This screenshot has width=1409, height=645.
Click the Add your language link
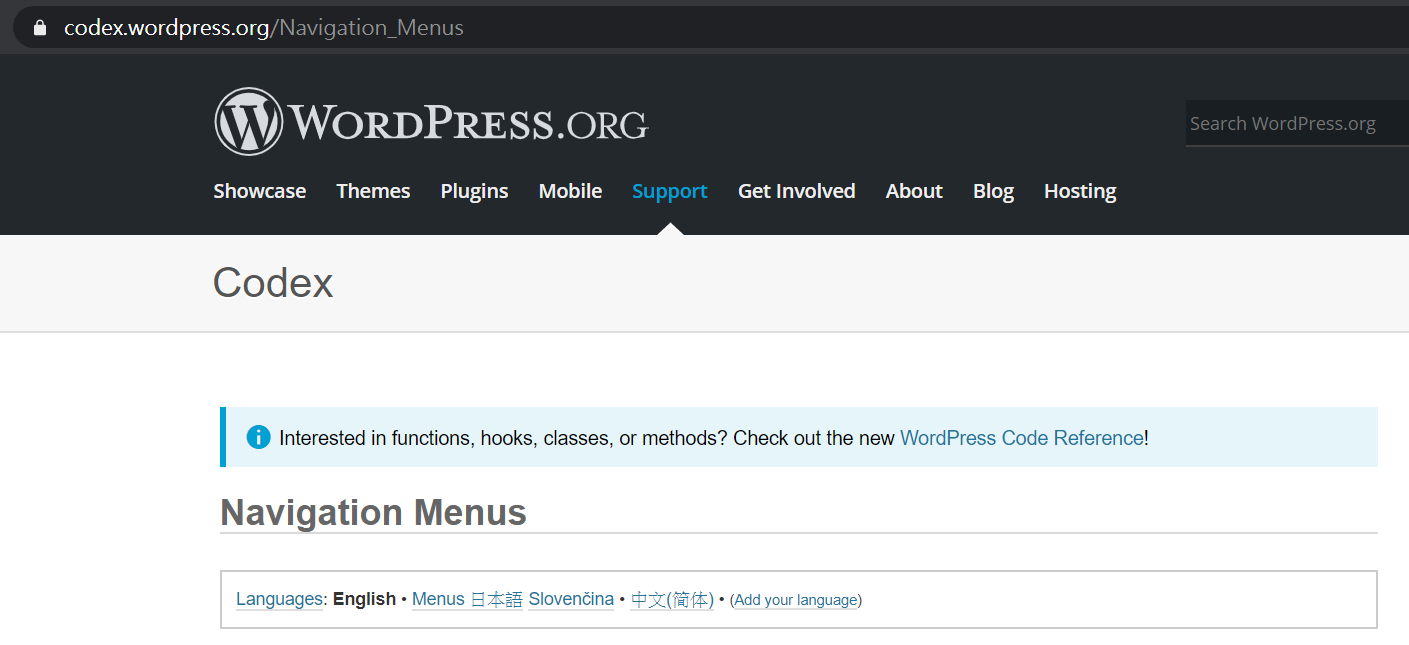pyautogui.click(x=796, y=600)
